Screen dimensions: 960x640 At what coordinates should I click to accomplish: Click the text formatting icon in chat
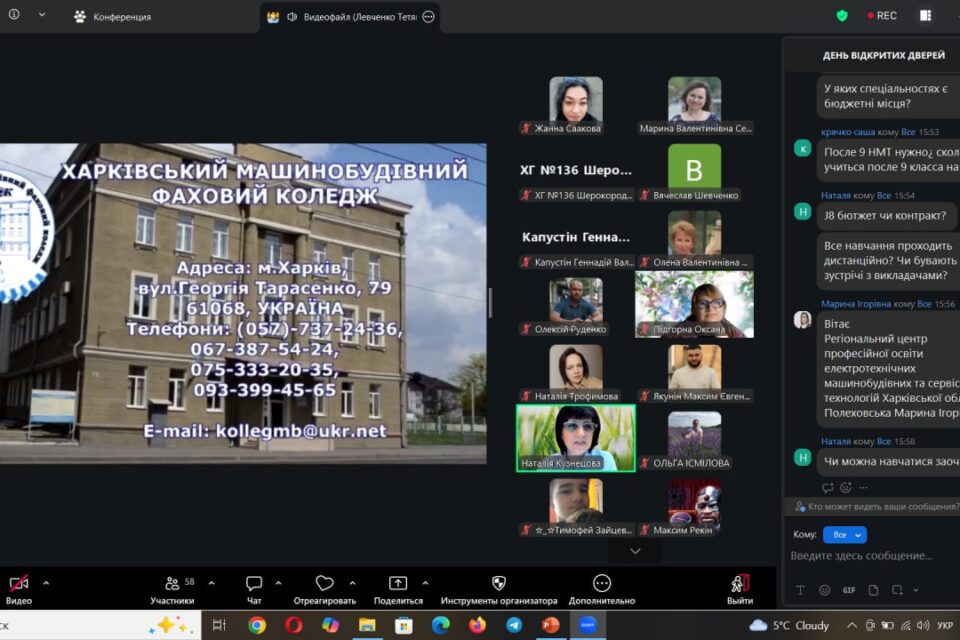tap(800, 590)
